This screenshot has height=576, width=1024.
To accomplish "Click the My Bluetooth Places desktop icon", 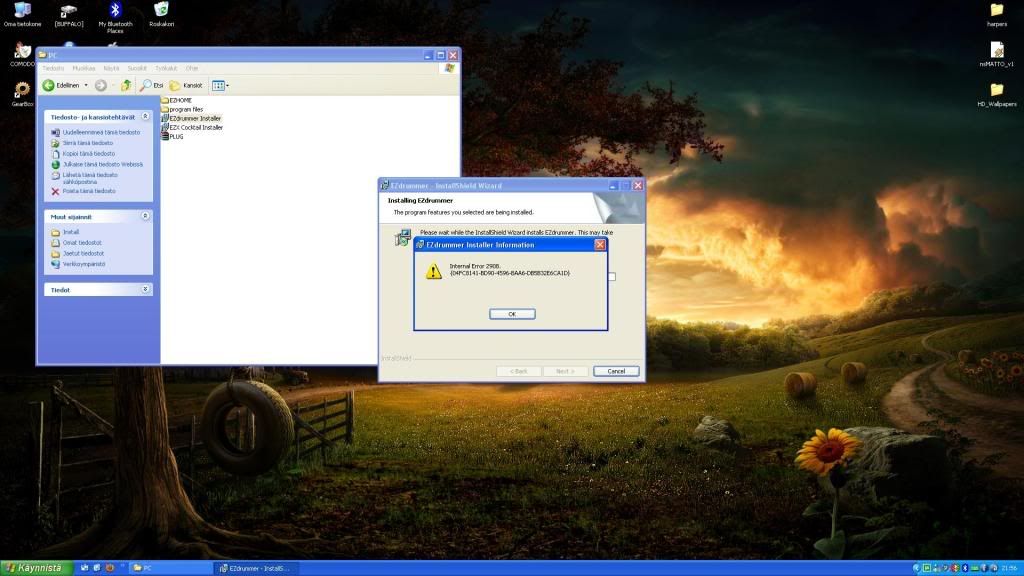I will pyautogui.click(x=115, y=18).
